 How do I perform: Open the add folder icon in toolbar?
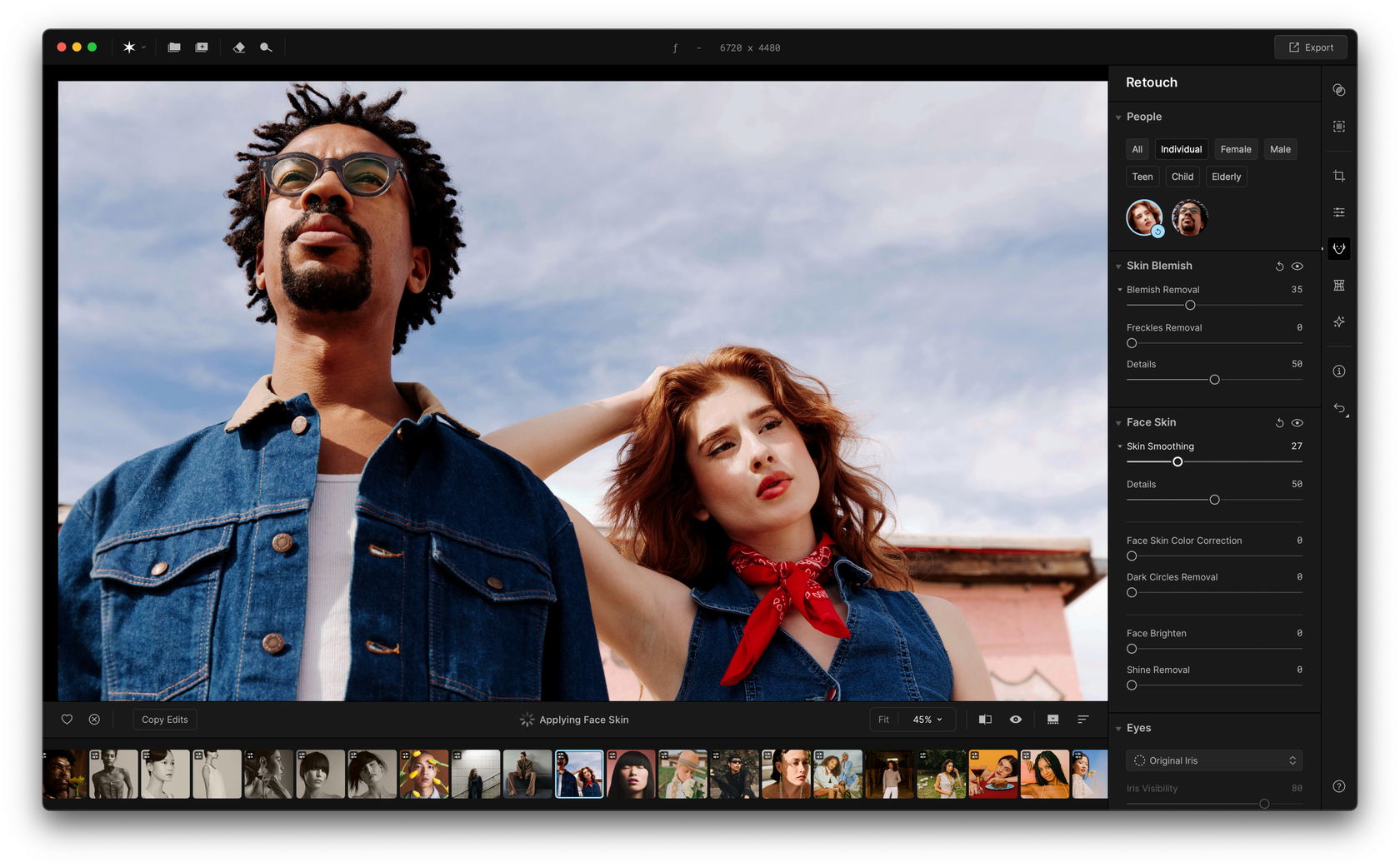[201, 47]
